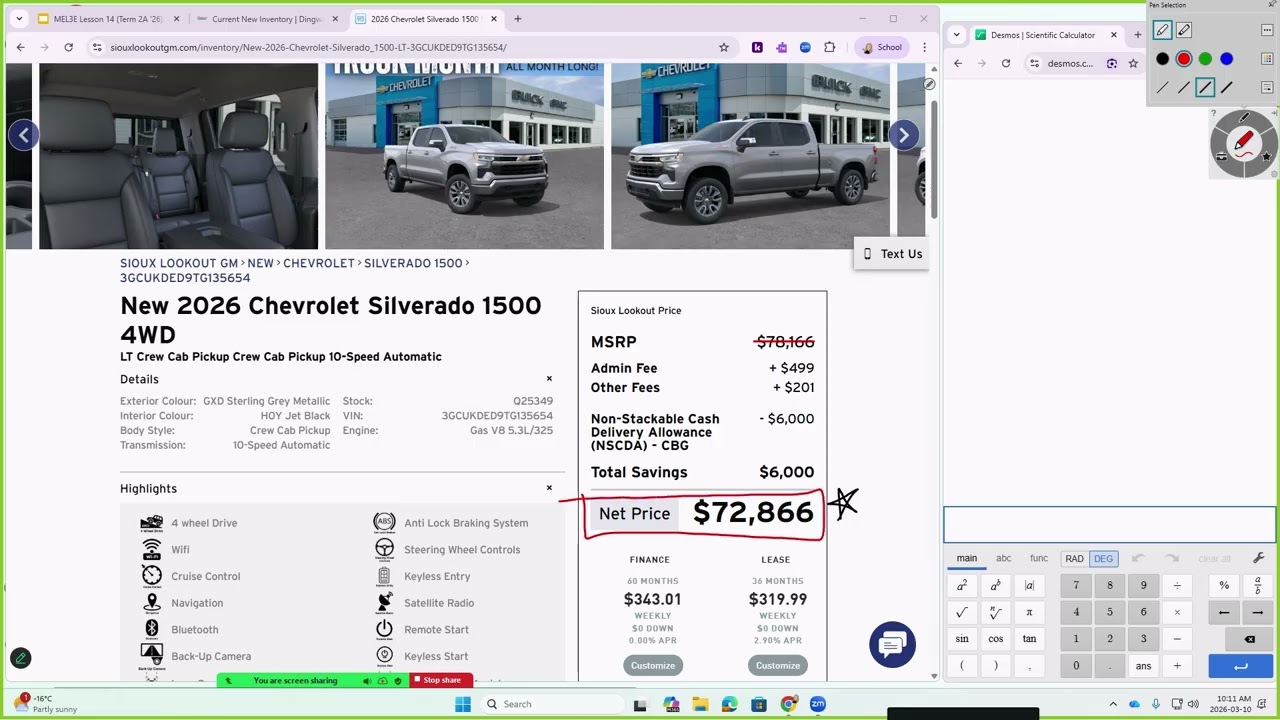Screen dimensions: 1280x720
Task: Click Customize under Finance
Action: click(x=653, y=666)
